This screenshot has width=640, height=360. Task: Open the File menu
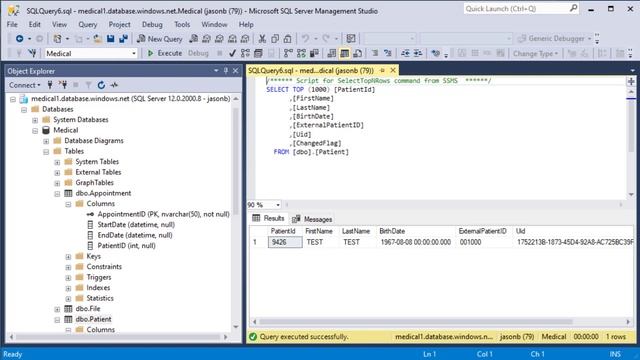[12, 24]
